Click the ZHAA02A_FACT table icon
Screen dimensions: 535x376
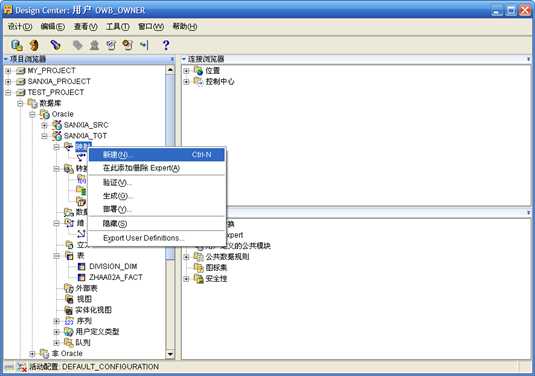point(82,277)
